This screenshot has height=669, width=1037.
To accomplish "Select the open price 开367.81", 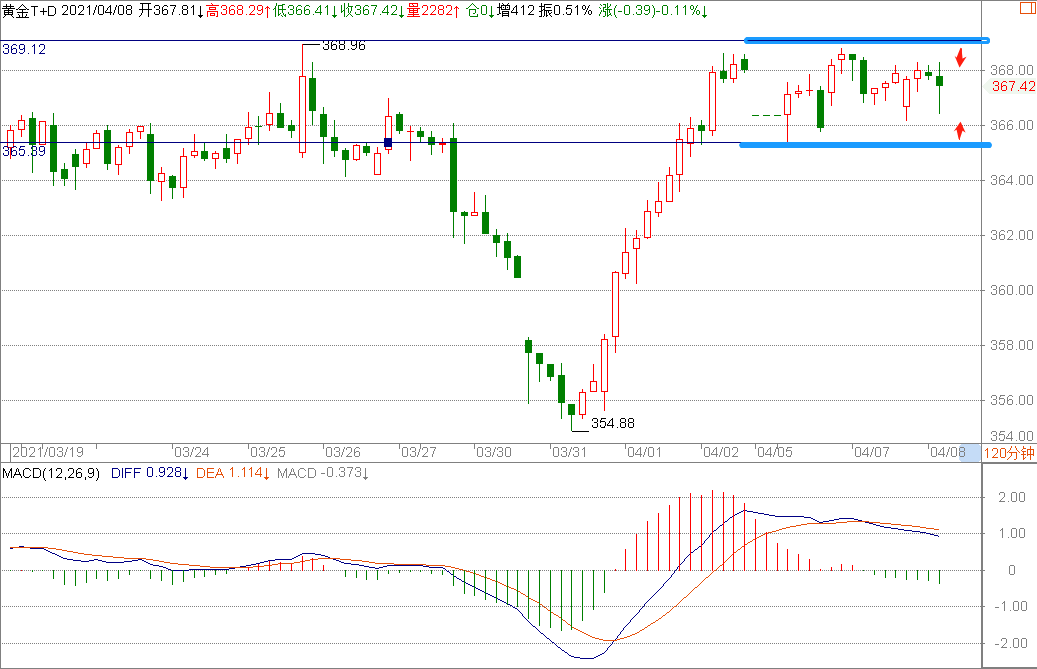I will coord(171,11).
